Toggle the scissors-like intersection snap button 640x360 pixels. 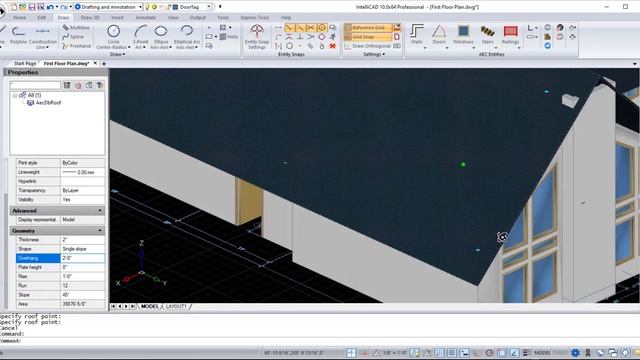311,27
